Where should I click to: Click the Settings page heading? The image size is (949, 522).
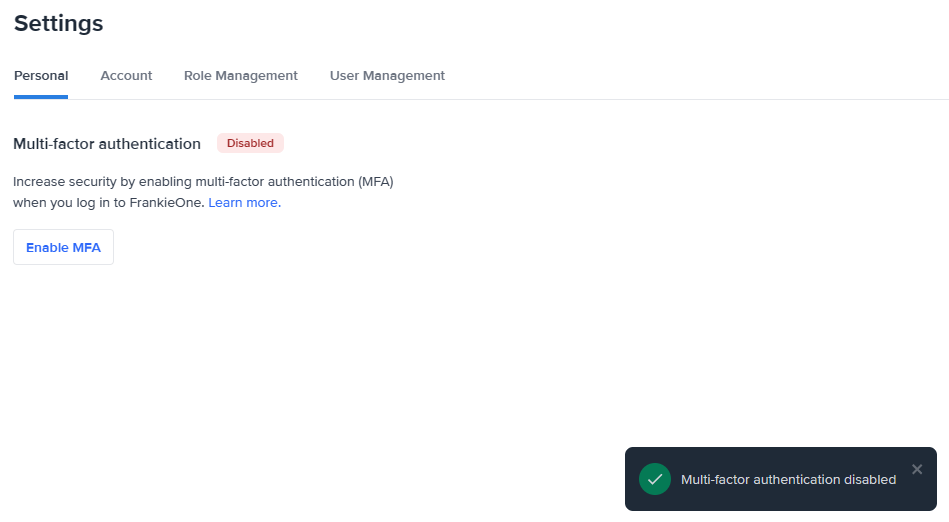click(58, 23)
